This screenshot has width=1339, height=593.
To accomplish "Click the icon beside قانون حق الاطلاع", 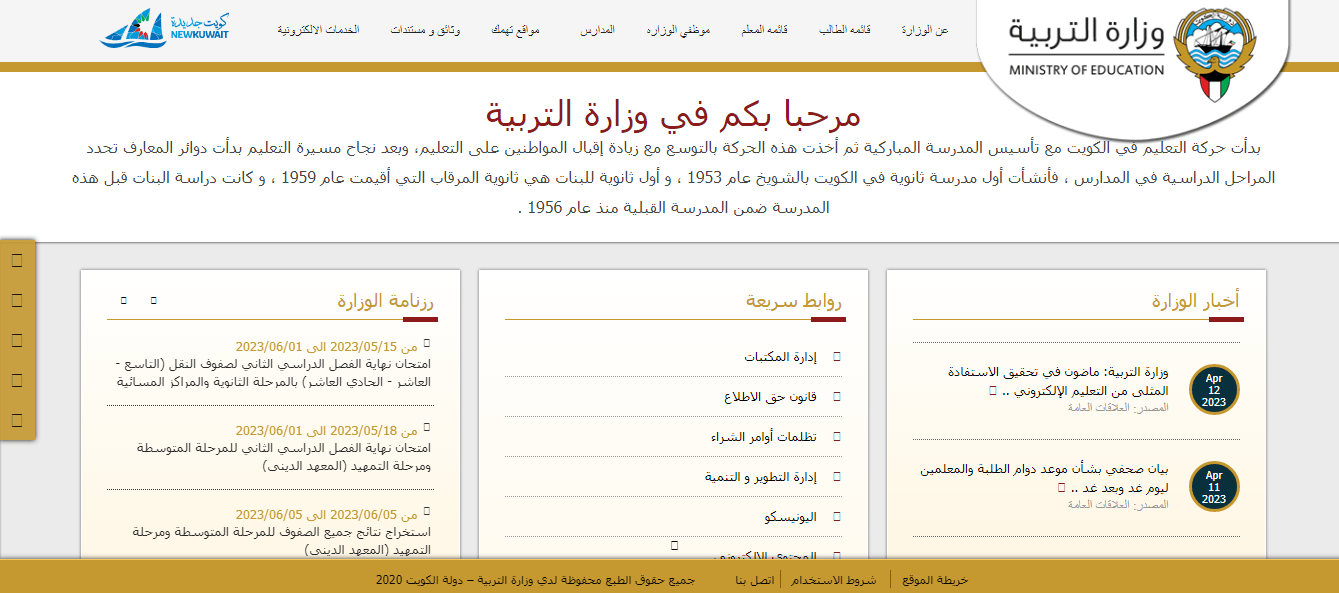I will pyautogui.click(x=837, y=397).
